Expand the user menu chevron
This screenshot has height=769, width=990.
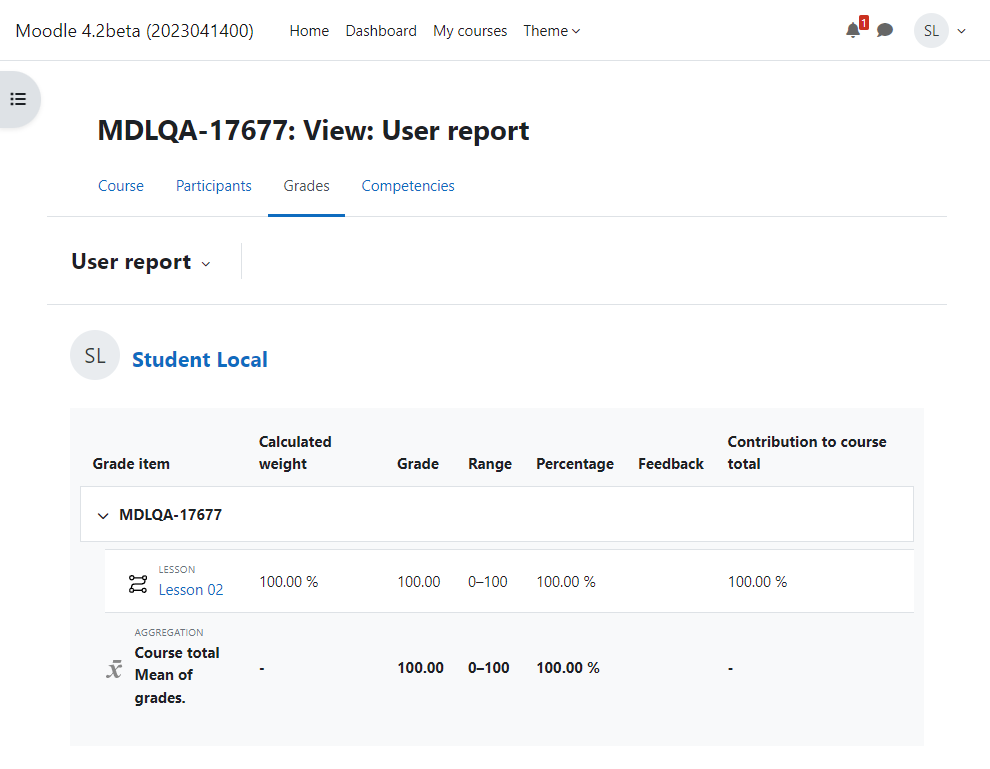(962, 31)
